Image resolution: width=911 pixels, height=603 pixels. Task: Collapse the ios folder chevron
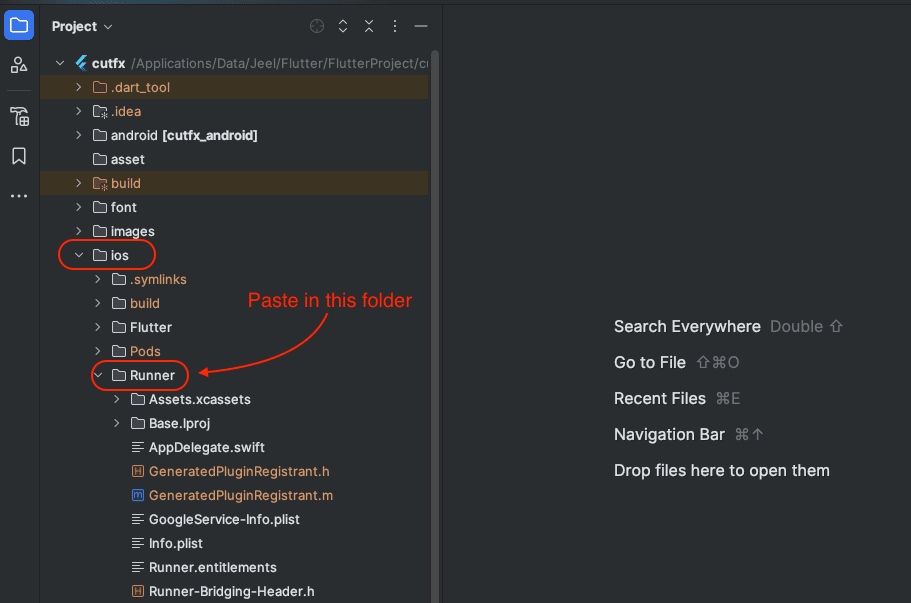[79, 255]
